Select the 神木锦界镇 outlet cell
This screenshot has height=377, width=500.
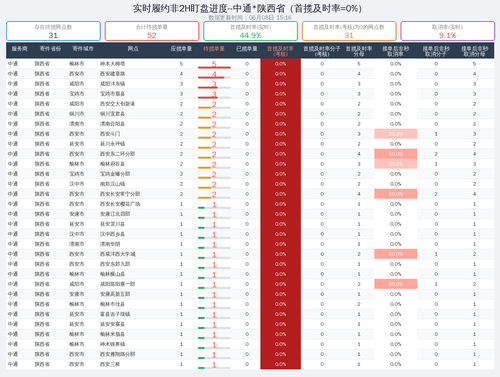[113, 344]
